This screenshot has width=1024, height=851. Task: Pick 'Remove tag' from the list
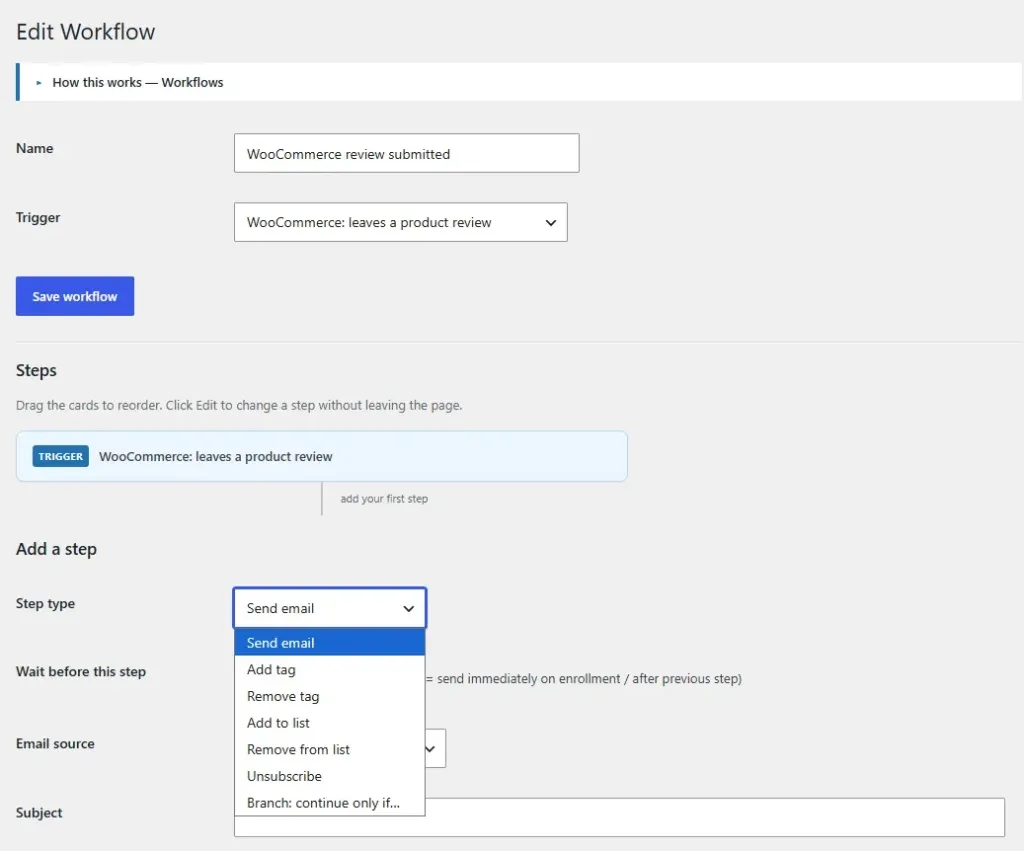click(330, 696)
